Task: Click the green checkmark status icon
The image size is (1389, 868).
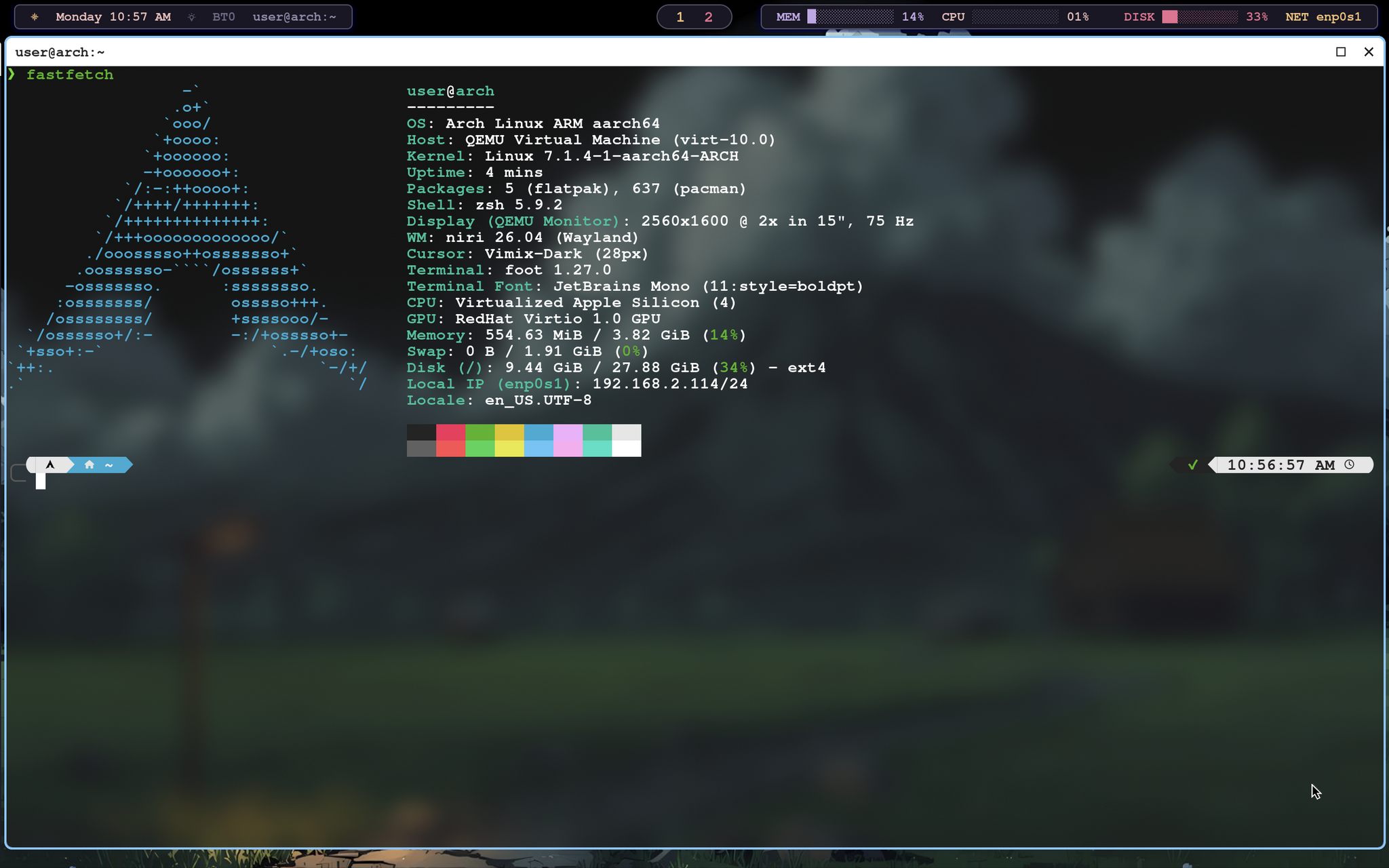Action: (x=1193, y=465)
